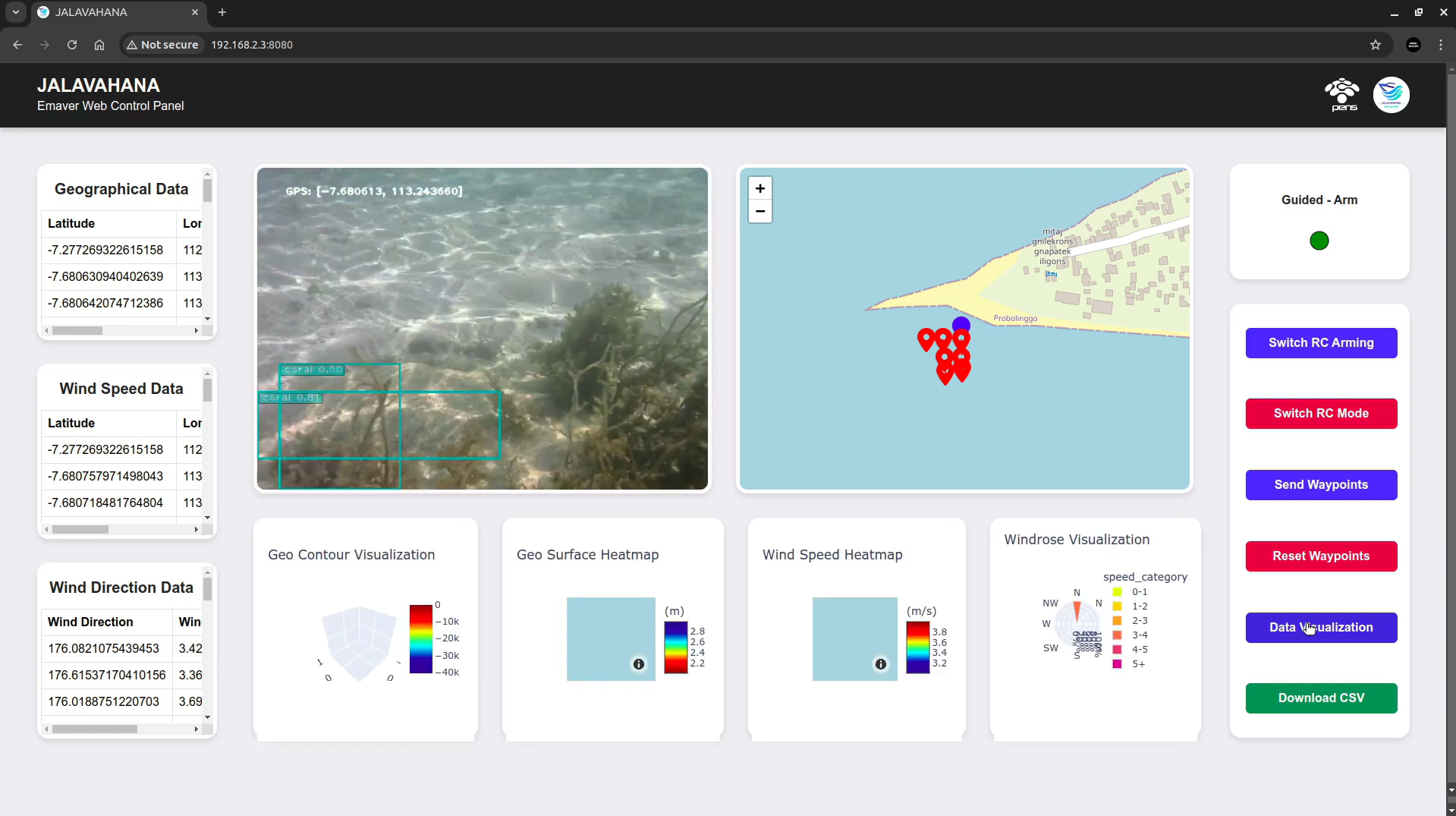1456x816 pixels.
Task: Bookmark this page with star icon
Action: [1376, 45]
